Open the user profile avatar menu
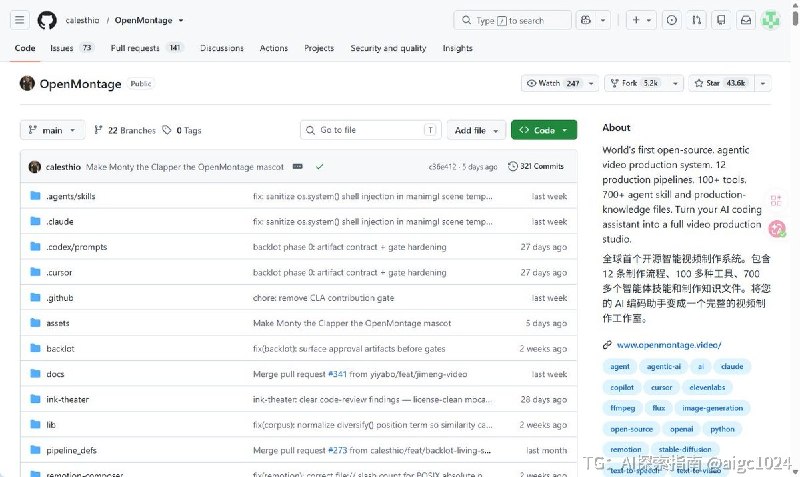The height and width of the screenshot is (477, 800). 770,20
